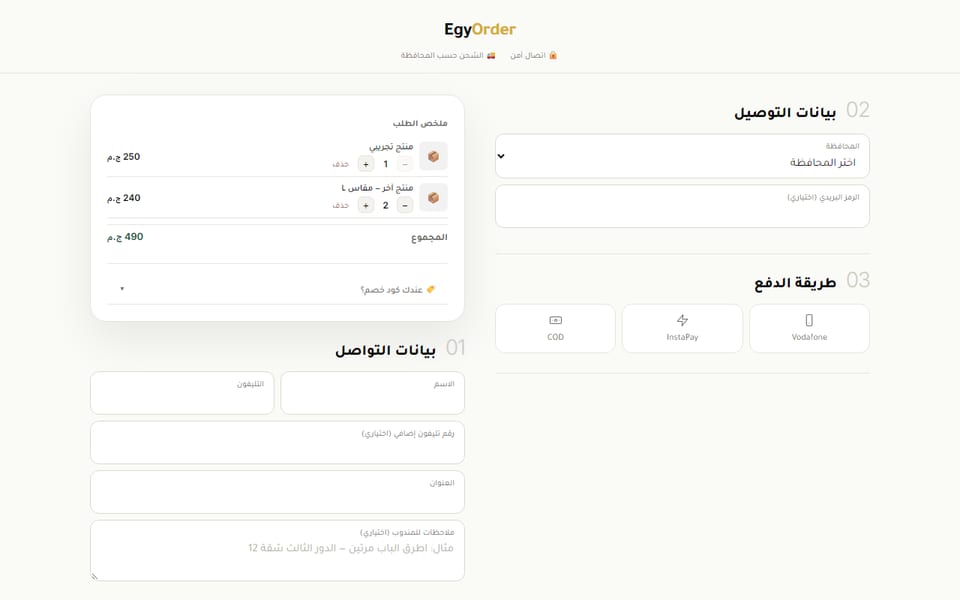Select COD payment method

(555, 328)
